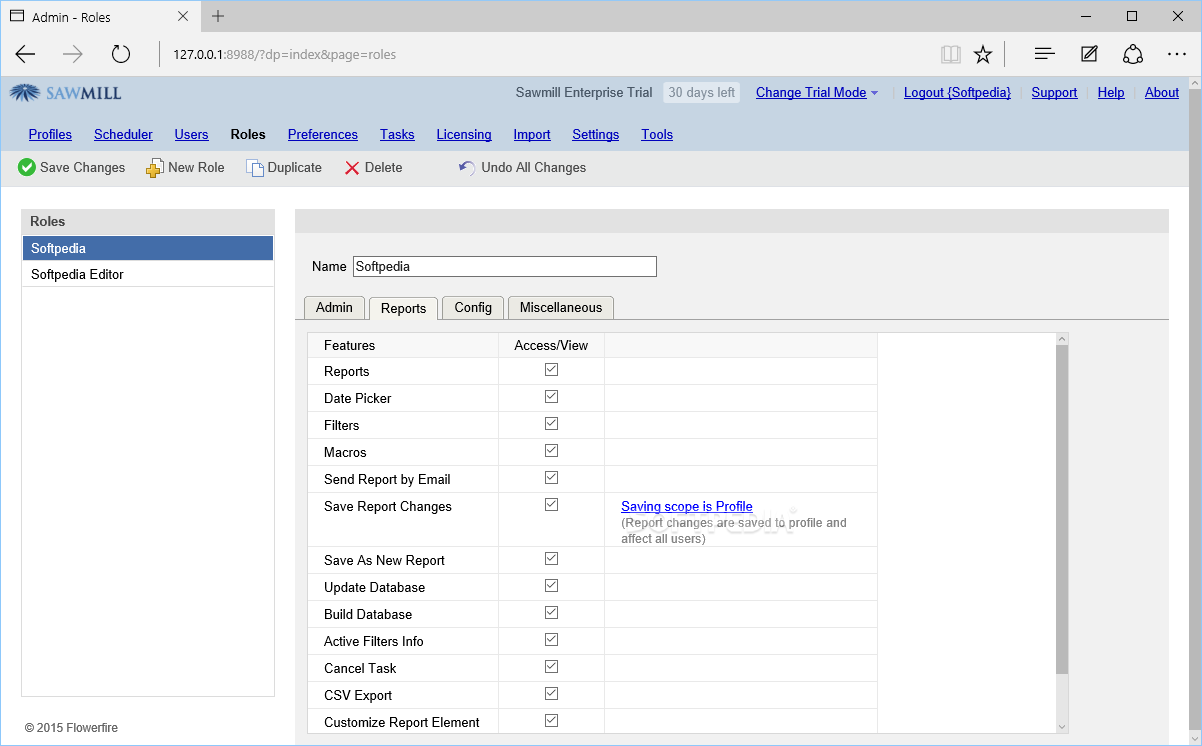Open the Help link
The image size is (1202, 746).
pyautogui.click(x=1111, y=93)
